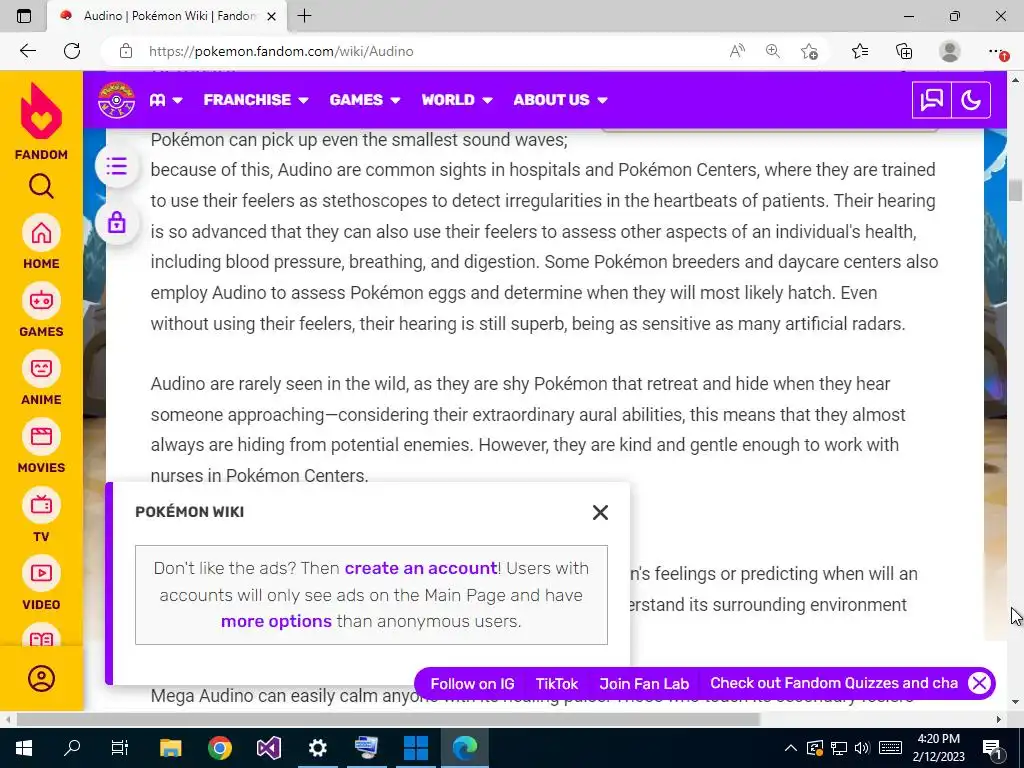The width and height of the screenshot is (1024, 768).
Task: View site information lock icon
Action: (x=126, y=51)
